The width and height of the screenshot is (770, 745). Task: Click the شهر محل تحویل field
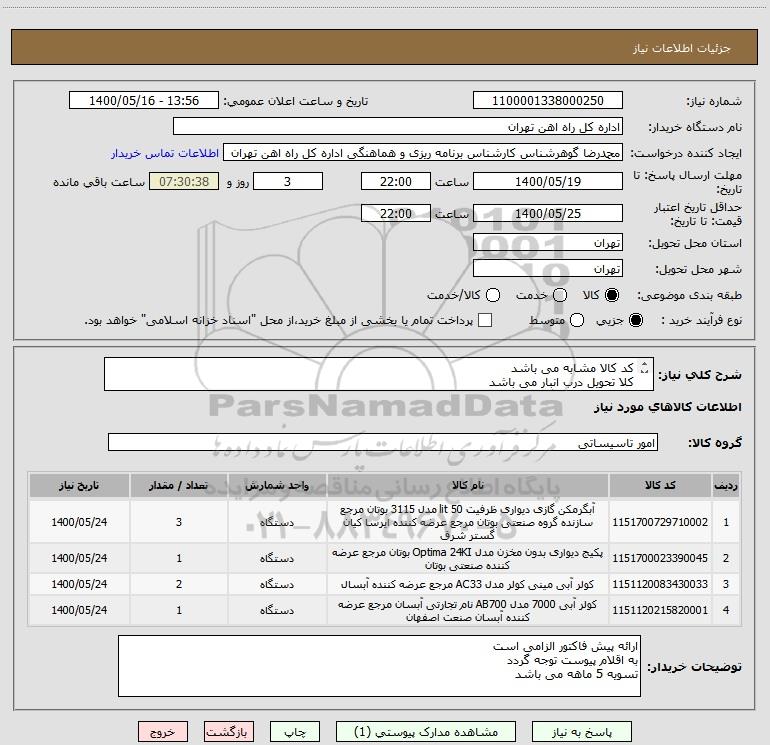548,269
